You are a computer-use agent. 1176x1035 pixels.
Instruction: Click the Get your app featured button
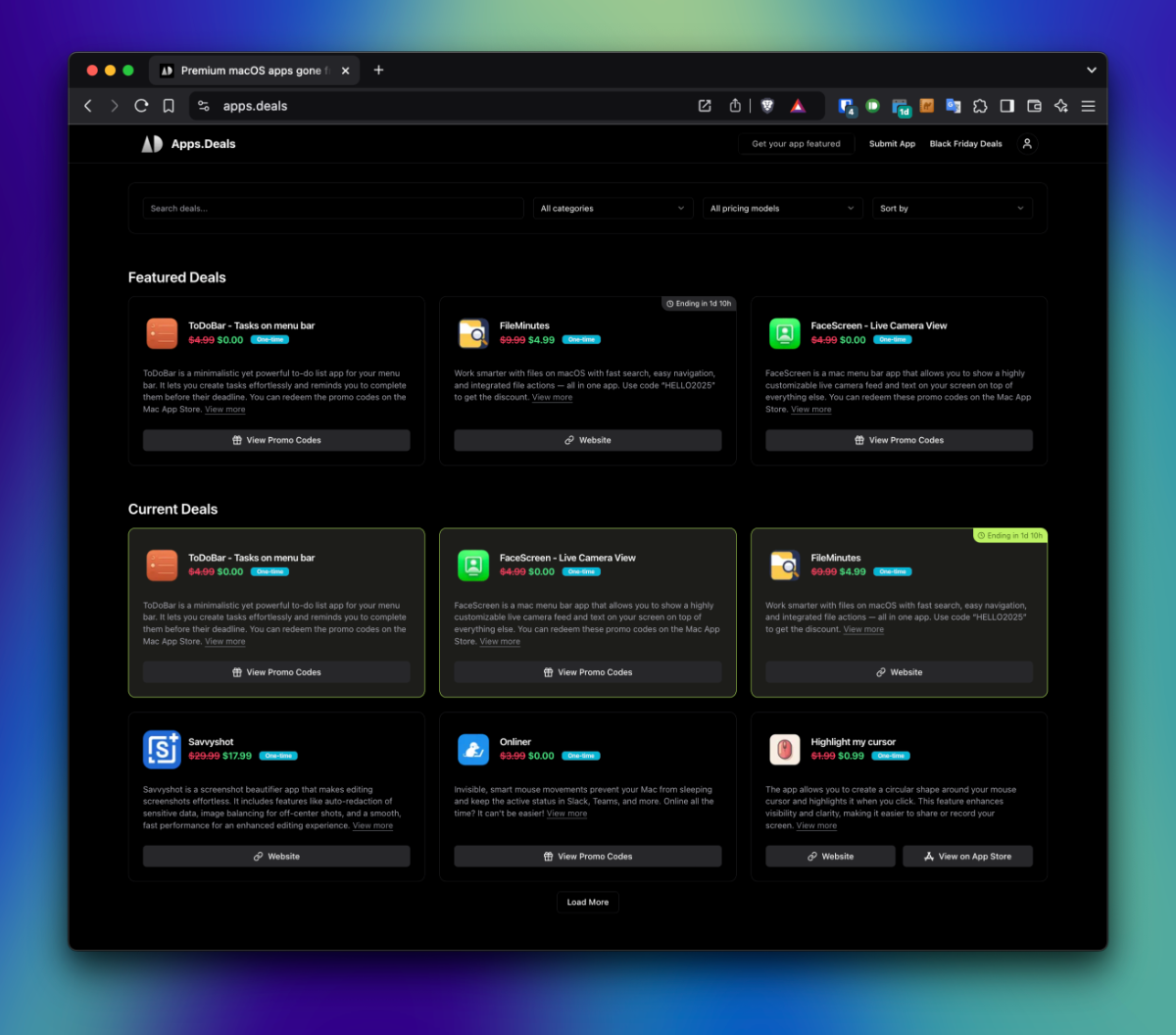point(796,144)
